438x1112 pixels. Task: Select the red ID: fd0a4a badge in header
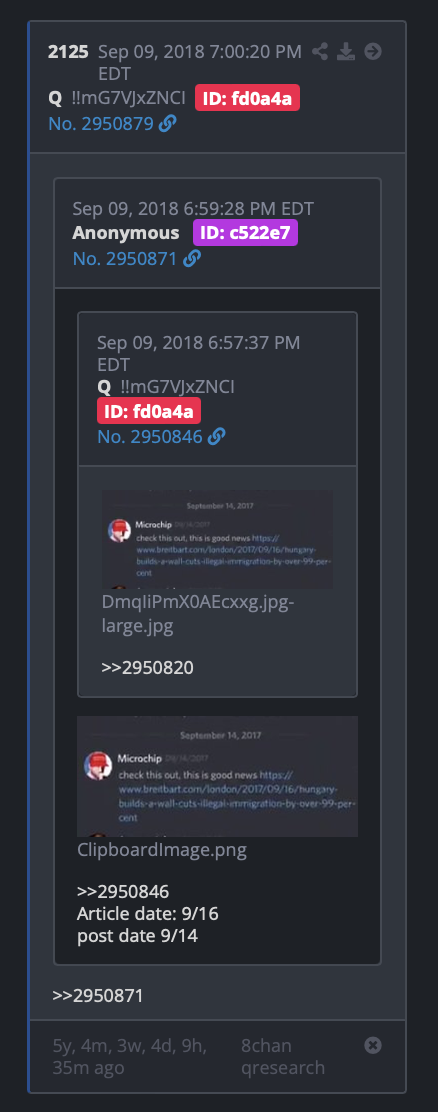(x=247, y=99)
